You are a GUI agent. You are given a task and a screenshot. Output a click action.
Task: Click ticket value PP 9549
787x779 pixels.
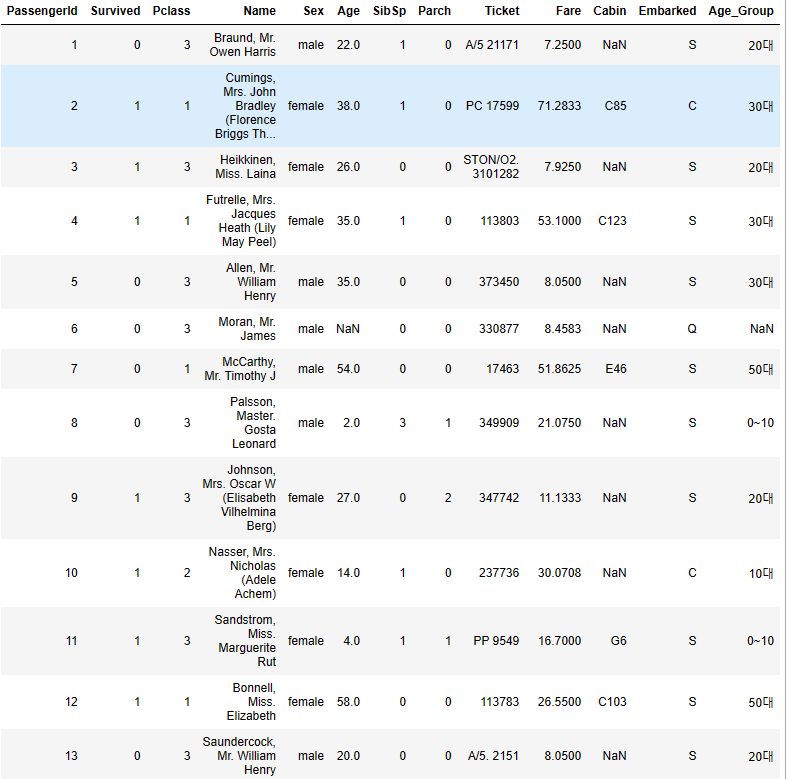(496, 641)
